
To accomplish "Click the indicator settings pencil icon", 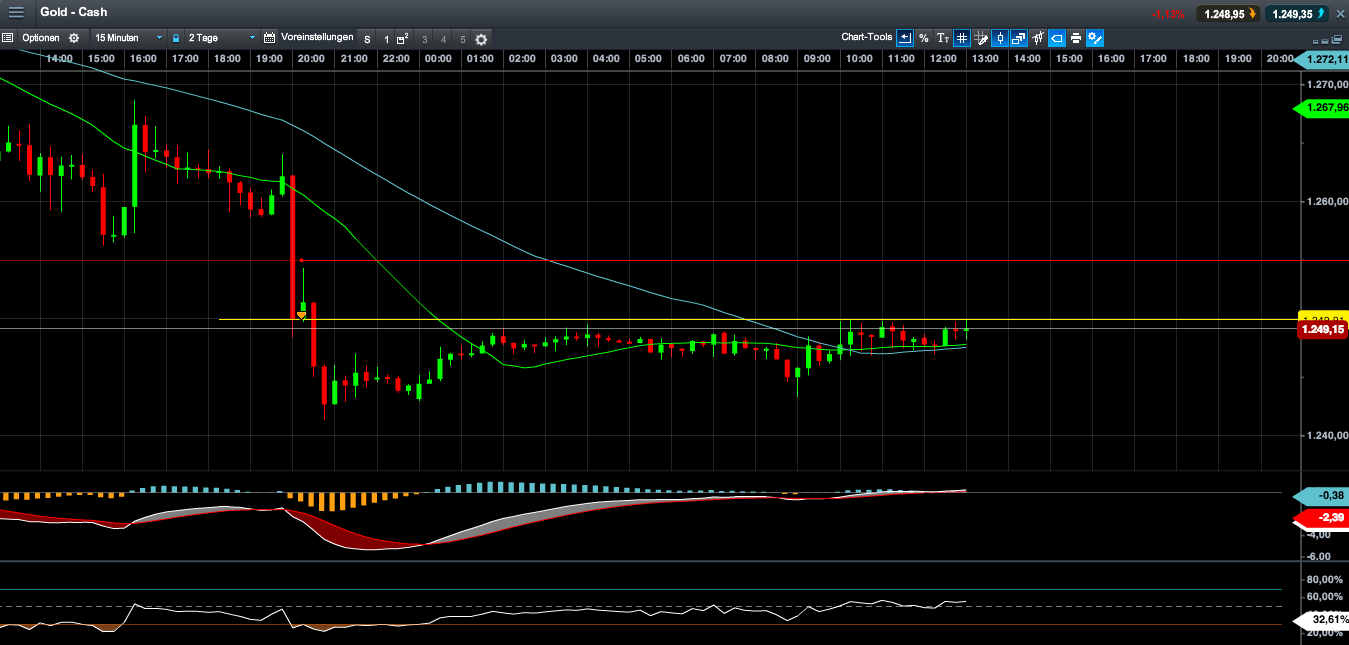I will click(1094, 38).
